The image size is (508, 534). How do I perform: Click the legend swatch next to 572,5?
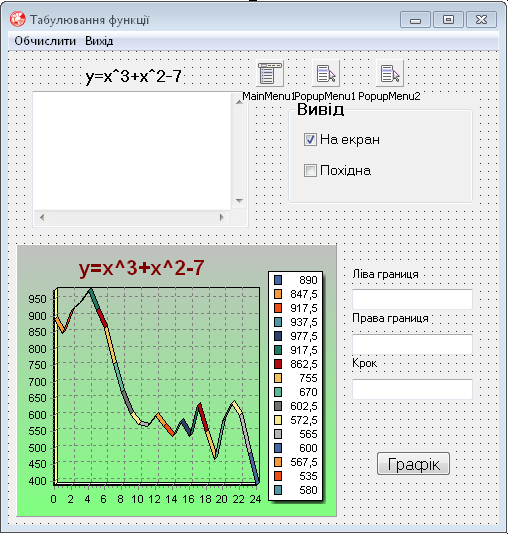click(278, 420)
